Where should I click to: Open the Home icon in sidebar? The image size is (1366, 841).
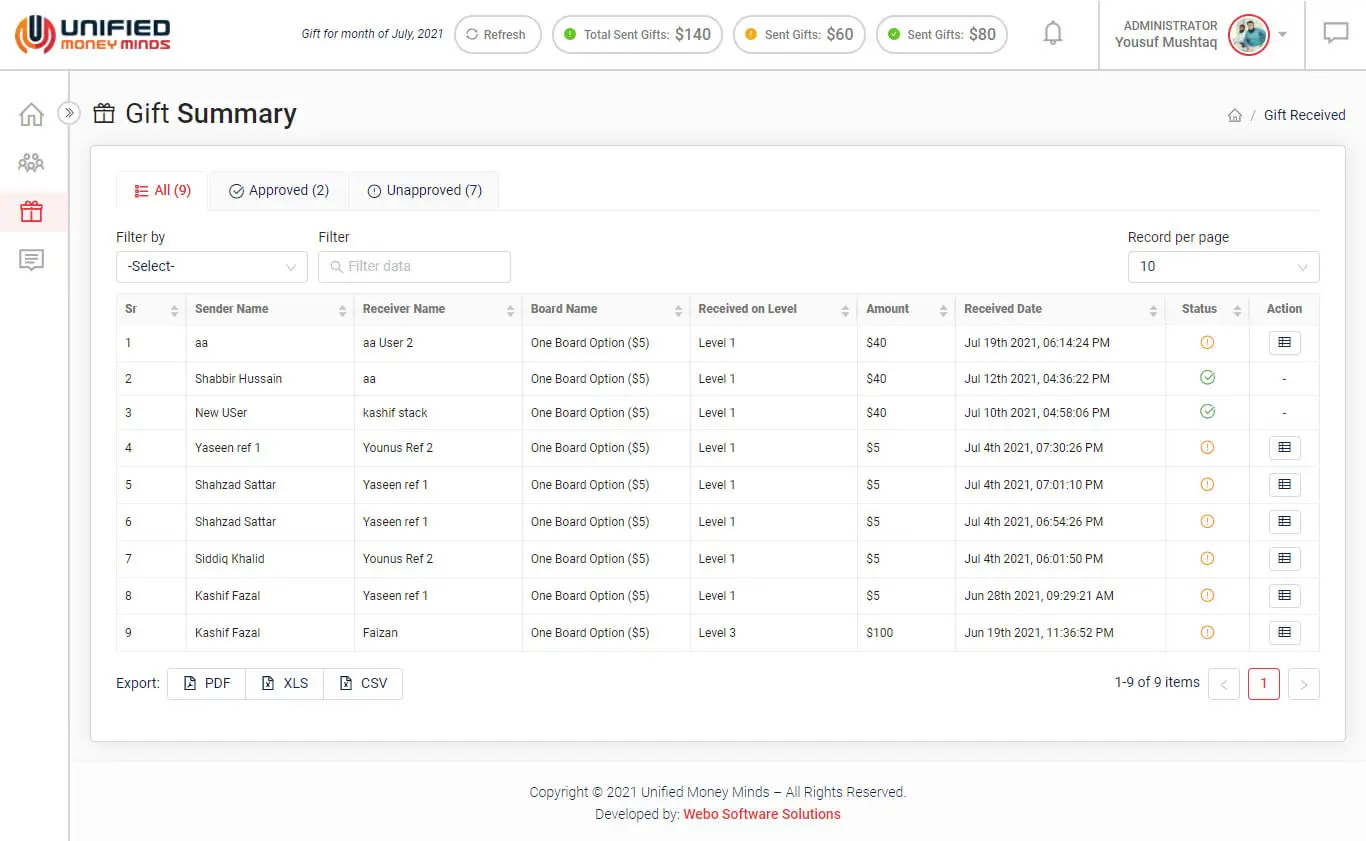pyautogui.click(x=32, y=114)
